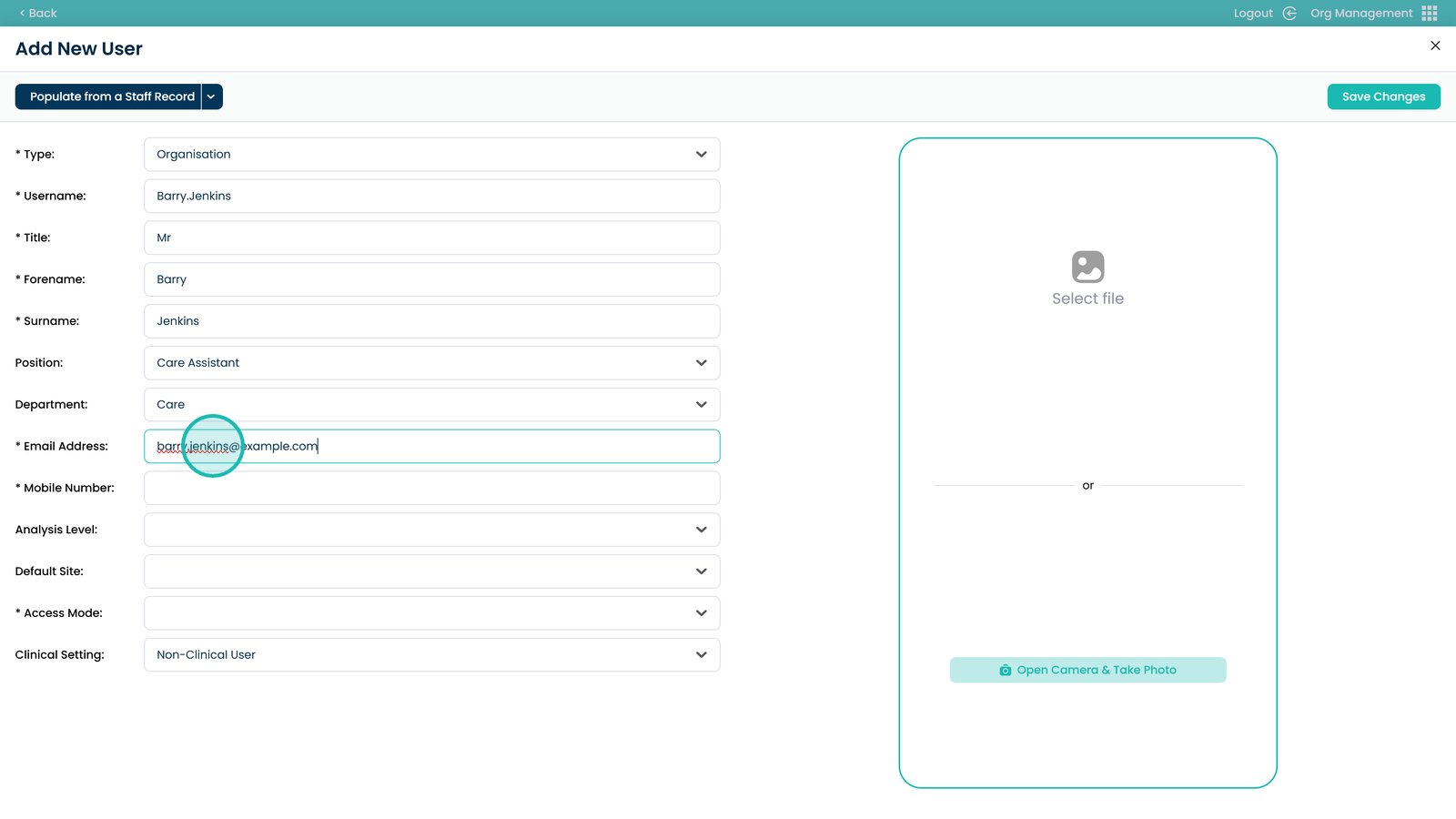Click Select file to upload a photo
Viewport: 1456px width, 819px height.
click(1087, 298)
